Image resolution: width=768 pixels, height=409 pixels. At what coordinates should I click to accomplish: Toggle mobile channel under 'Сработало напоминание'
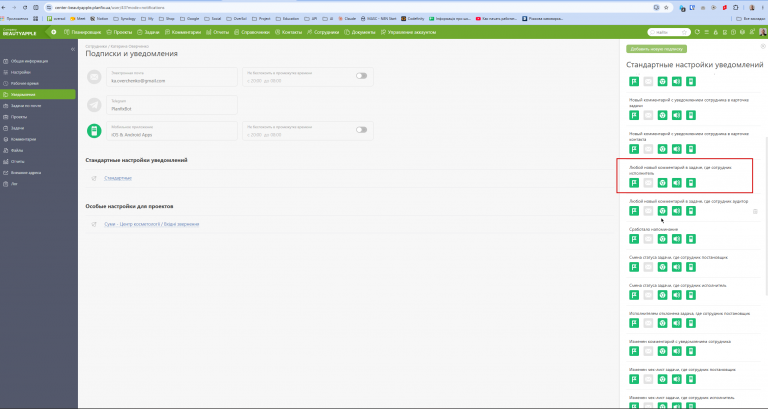pos(691,239)
